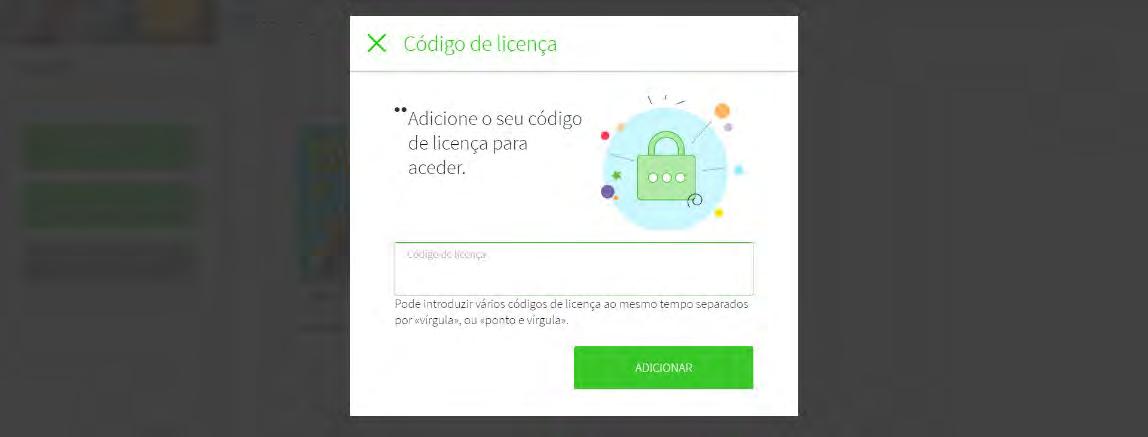
Task: Click the heading Adicione o seu código
Action: pyautogui.click(x=495, y=119)
